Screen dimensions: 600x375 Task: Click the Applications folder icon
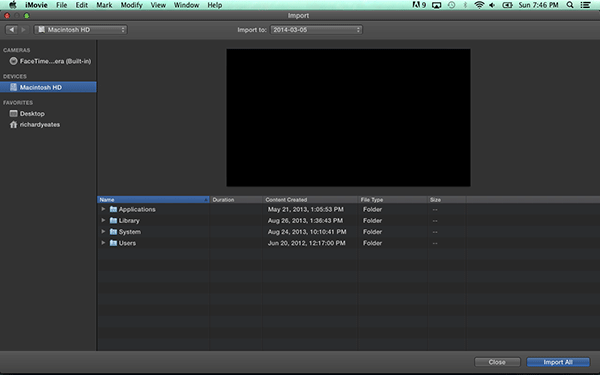[x=113, y=209]
